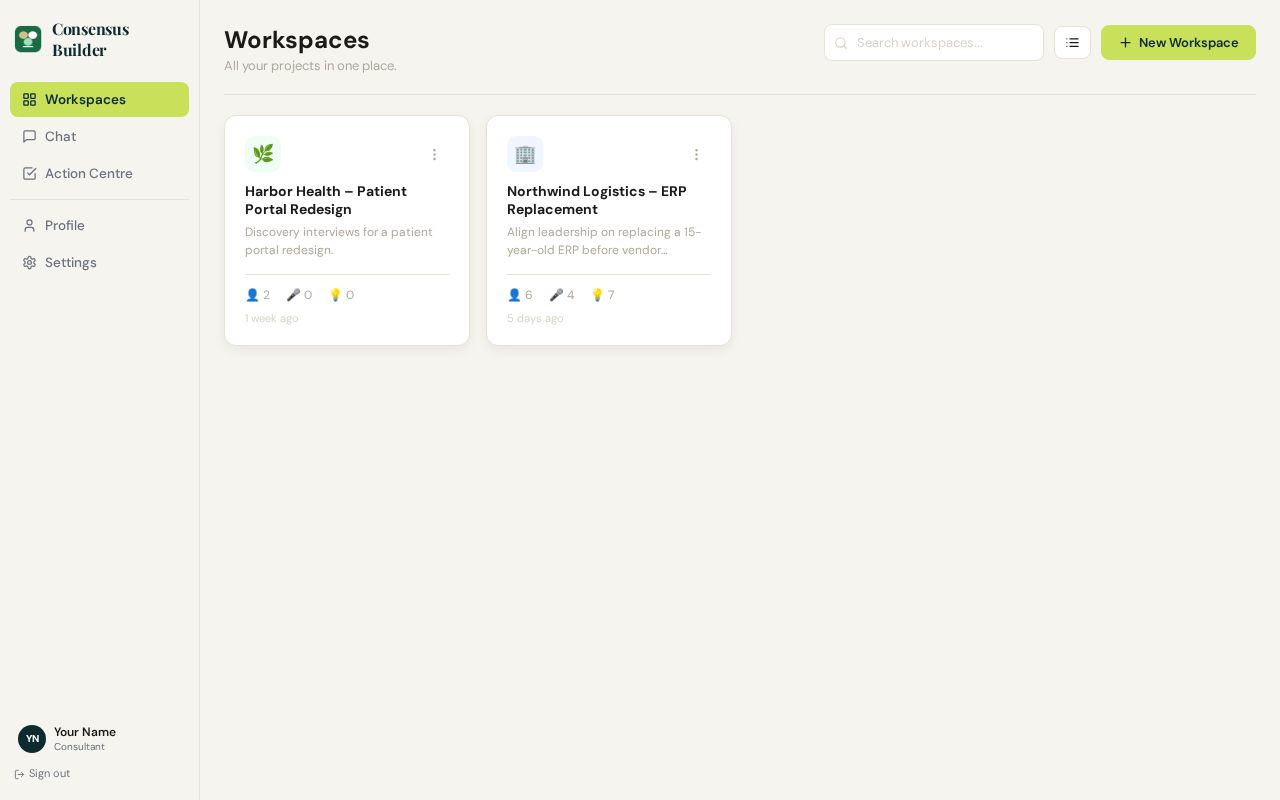Screen dimensions: 1280x800
Task: Open the Northwind Logistics – ERP Replacement title
Action: [597, 200]
